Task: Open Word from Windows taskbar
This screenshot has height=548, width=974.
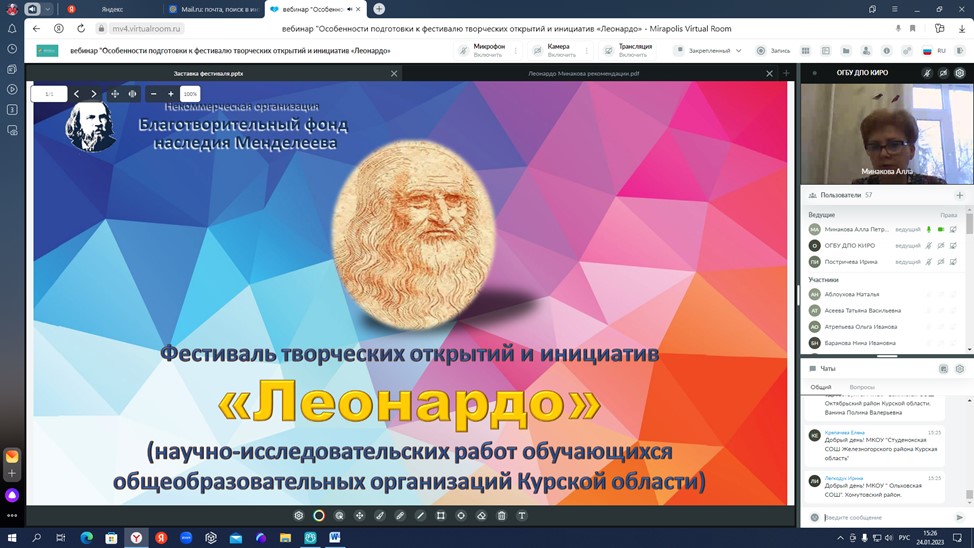Action: coord(335,537)
